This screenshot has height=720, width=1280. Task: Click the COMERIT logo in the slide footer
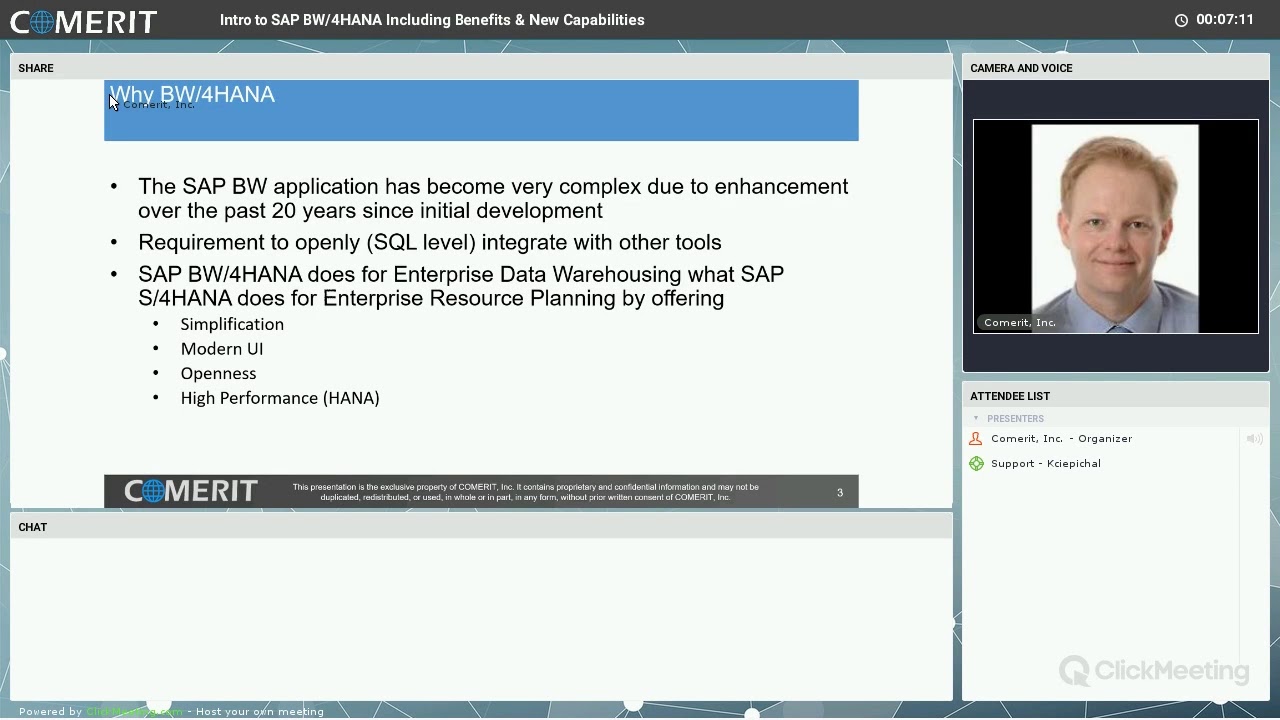191,491
